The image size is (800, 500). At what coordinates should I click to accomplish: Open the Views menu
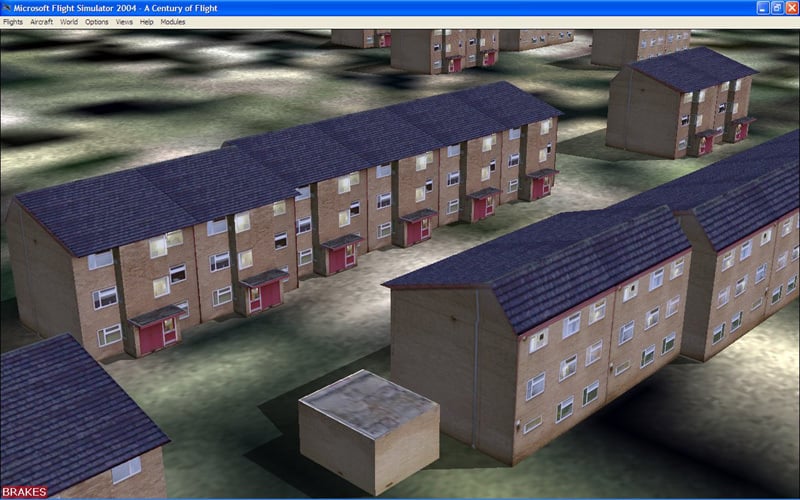coord(124,22)
